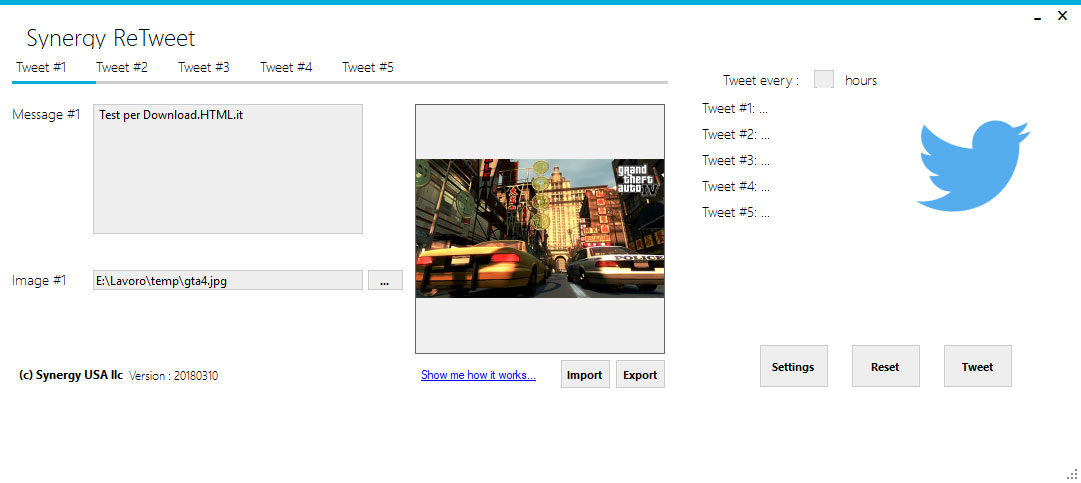Click the Tweet button

click(x=978, y=367)
